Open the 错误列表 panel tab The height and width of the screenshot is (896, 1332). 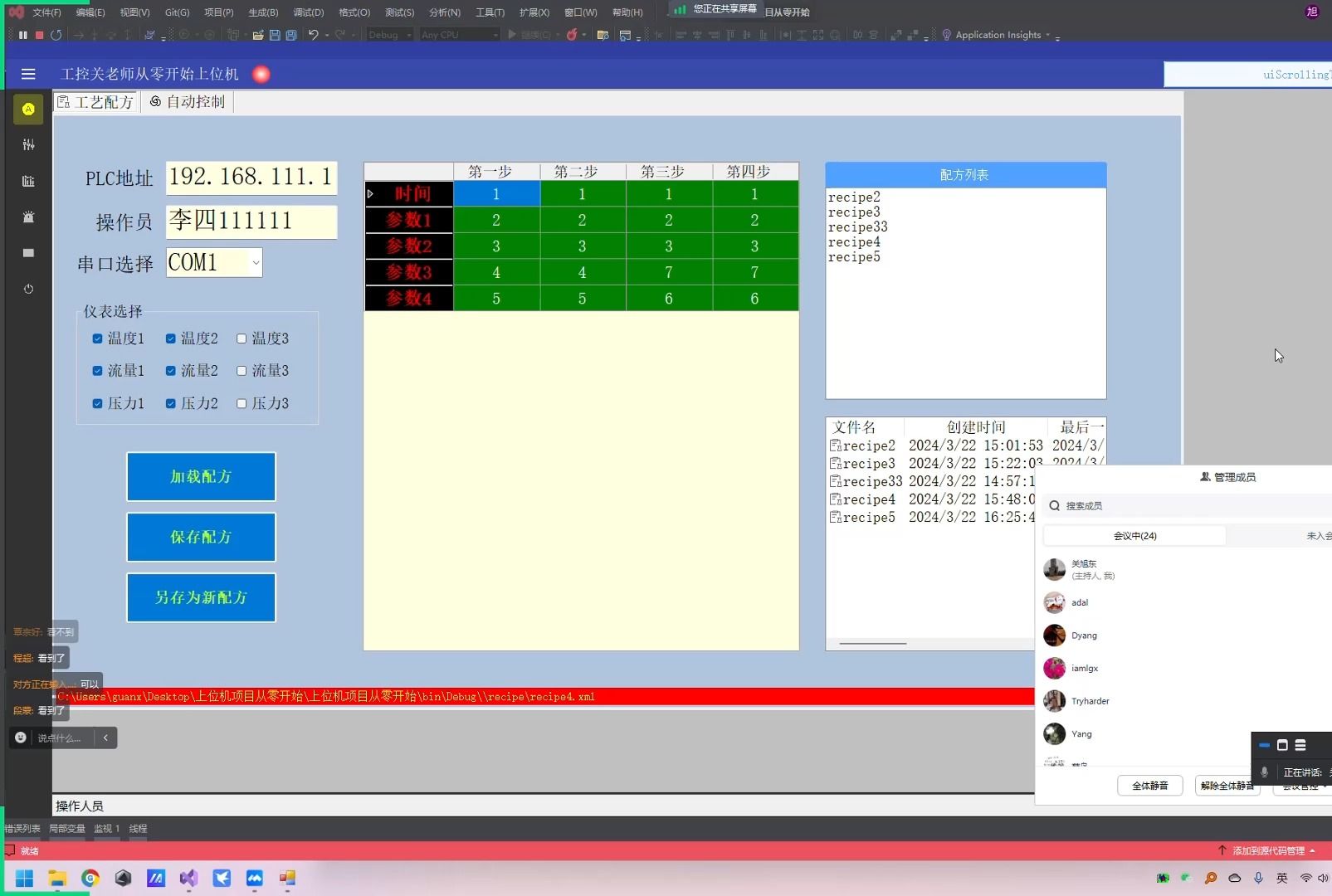[22, 829]
